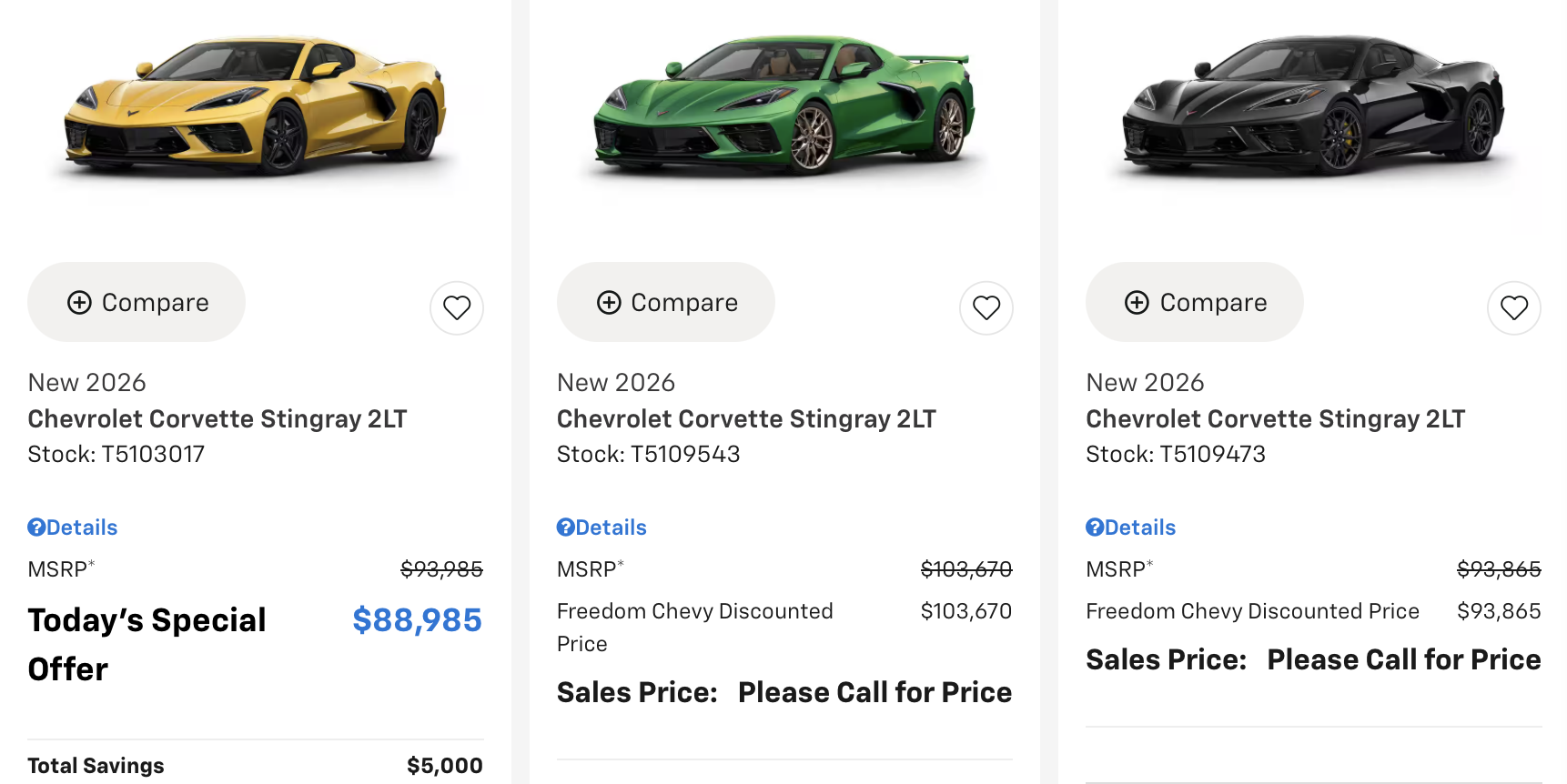Click Please Call for Price on green Corvette
The width and height of the screenshot is (1567, 784).
874,693
